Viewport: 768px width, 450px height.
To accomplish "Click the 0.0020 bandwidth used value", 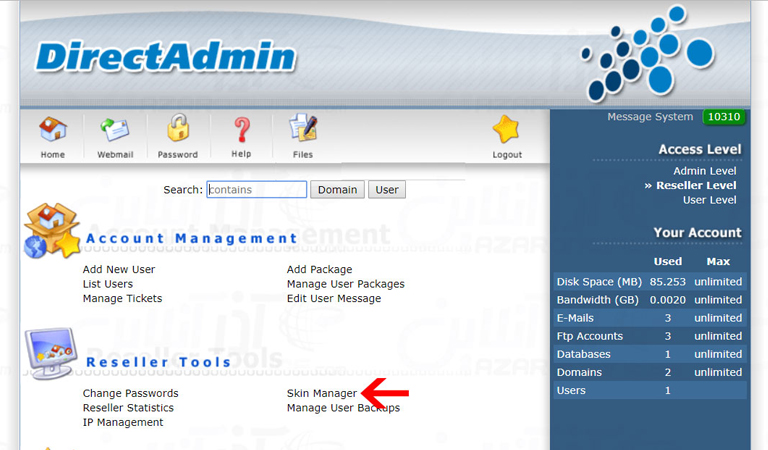I will pyautogui.click(x=668, y=300).
